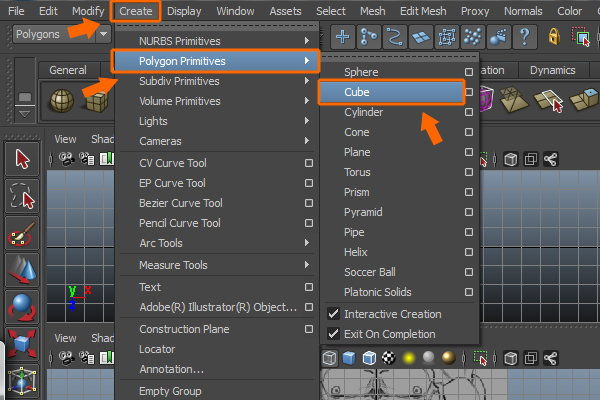Image resolution: width=600 pixels, height=400 pixels.
Task: Open Text options box
Action: [x=309, y=287]
